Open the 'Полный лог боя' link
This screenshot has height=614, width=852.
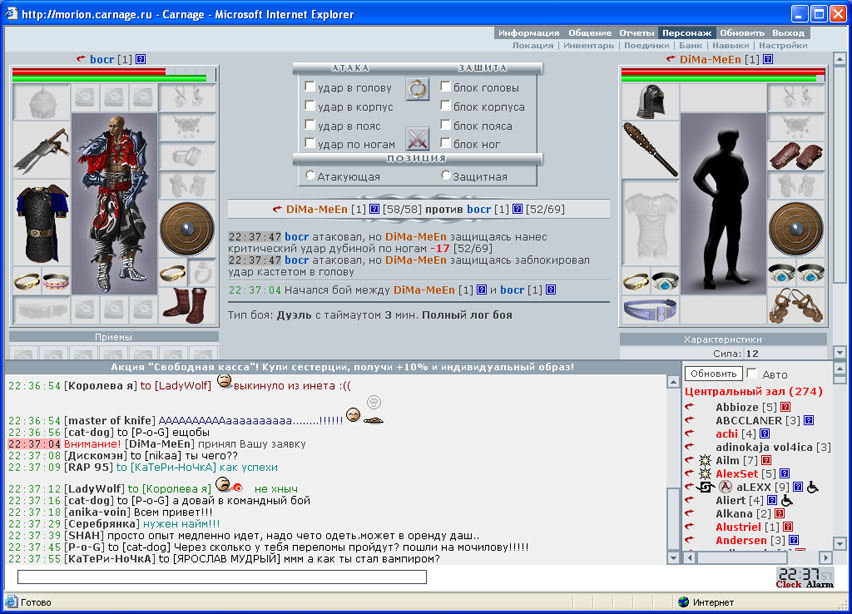(467, 315)
